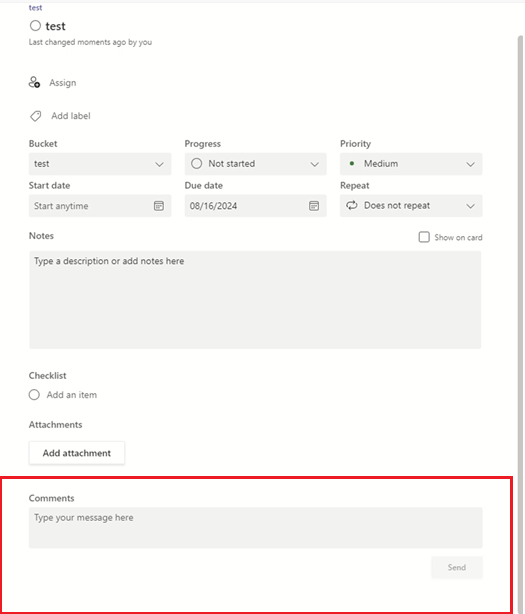Screen dimensions: 525x614
Task: Click the Due date field 08/16/2024
Action: click(x=255, y=206)
